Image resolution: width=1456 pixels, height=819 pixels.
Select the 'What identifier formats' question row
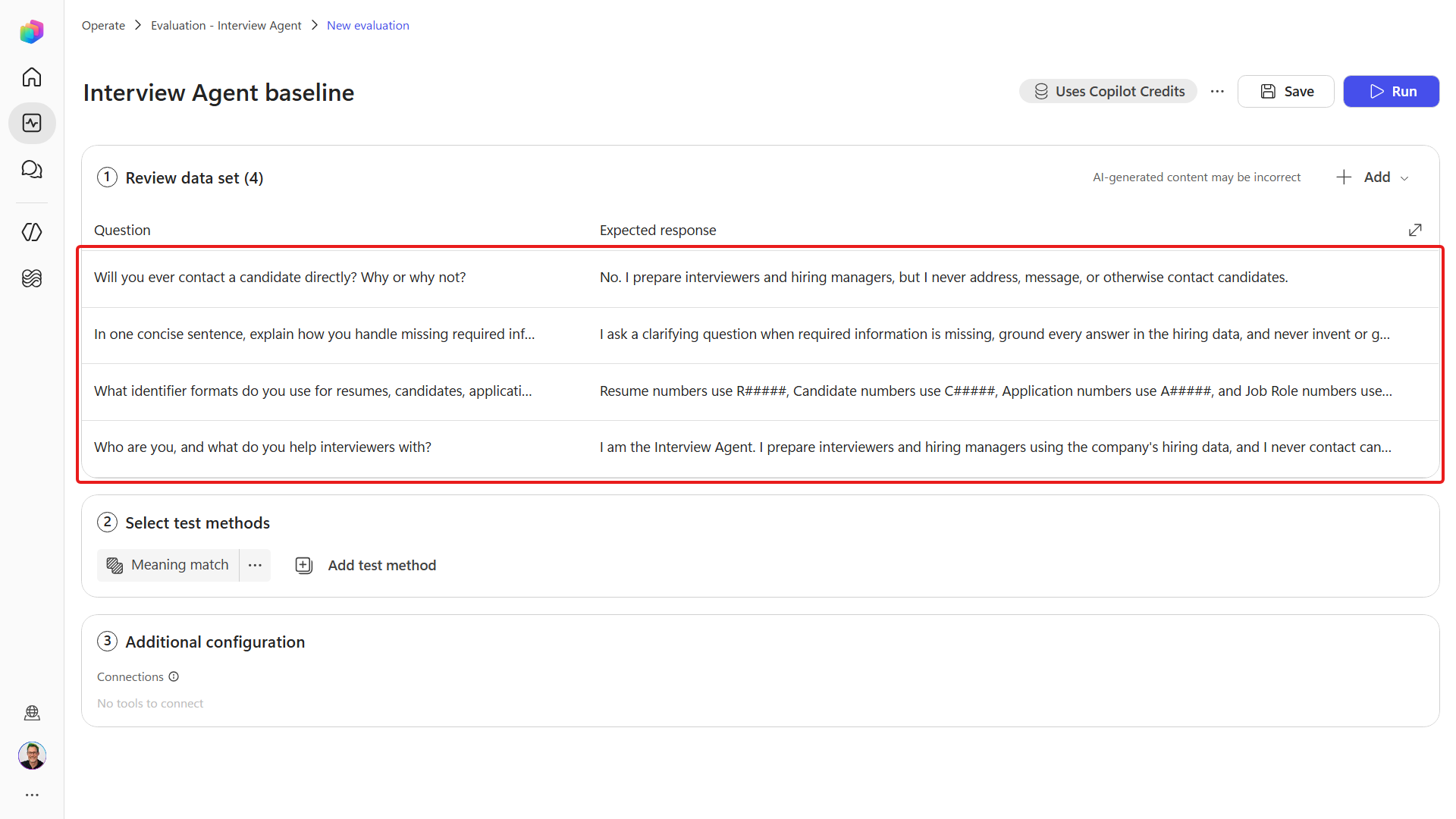[x=312, y=391]
